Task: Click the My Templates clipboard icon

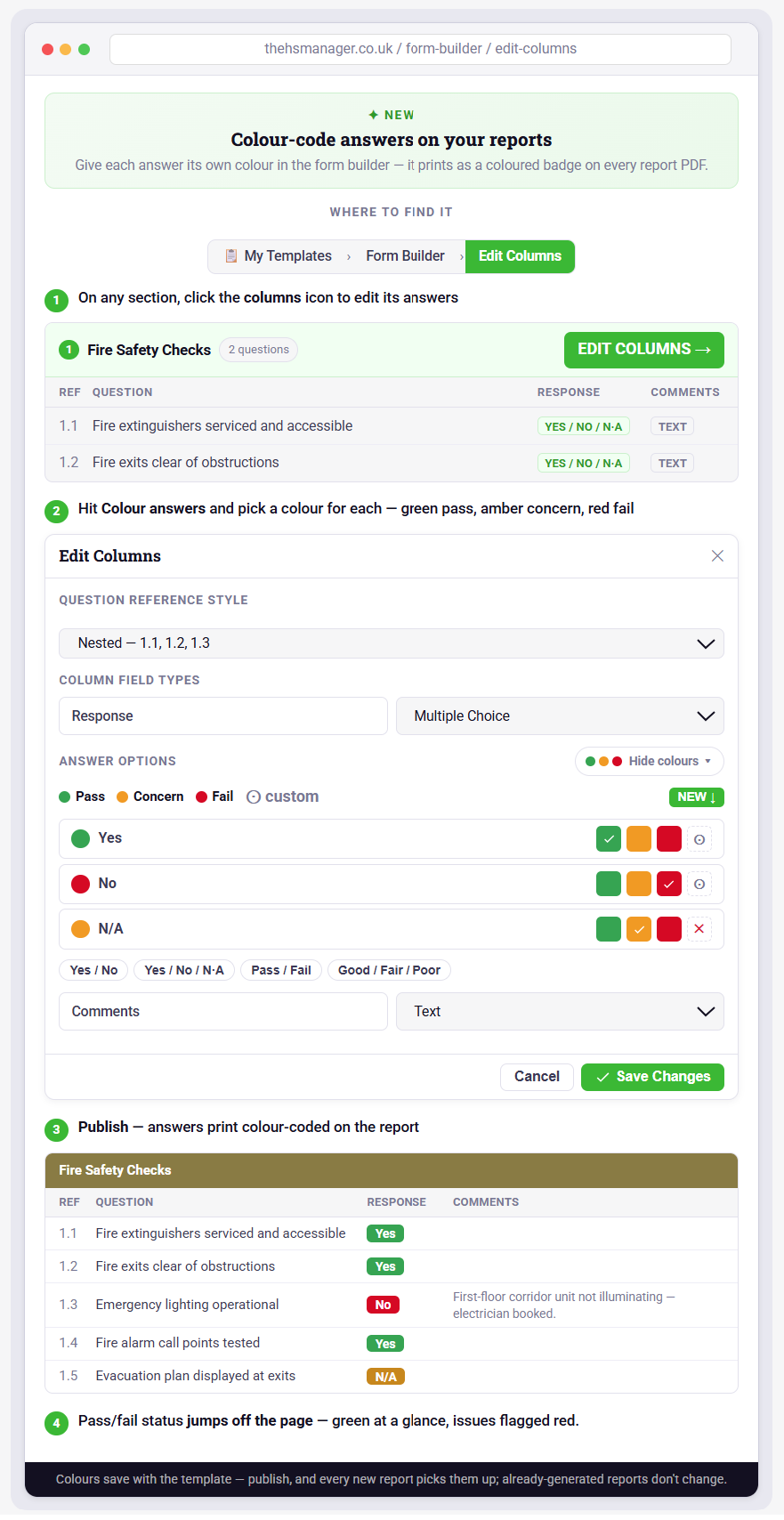Action: [x=231, y=255]
